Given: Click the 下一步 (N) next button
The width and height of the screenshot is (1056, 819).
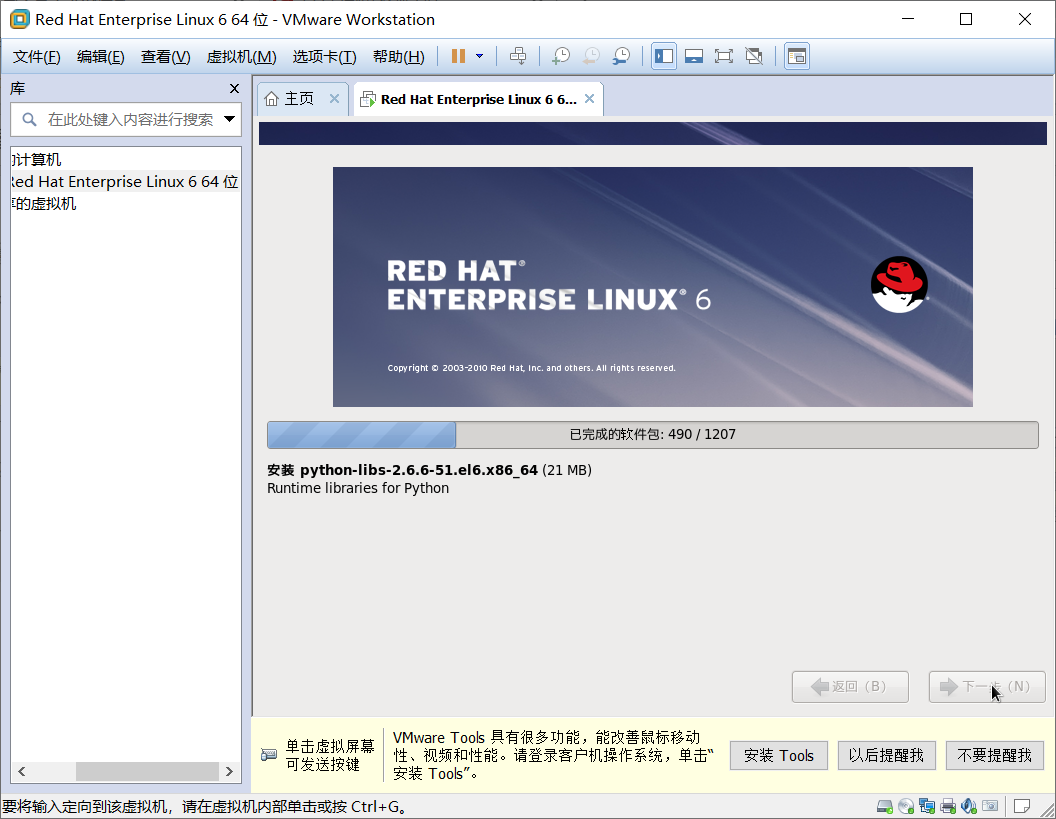Looking at the screenshot, I should [x=987, y=686].
